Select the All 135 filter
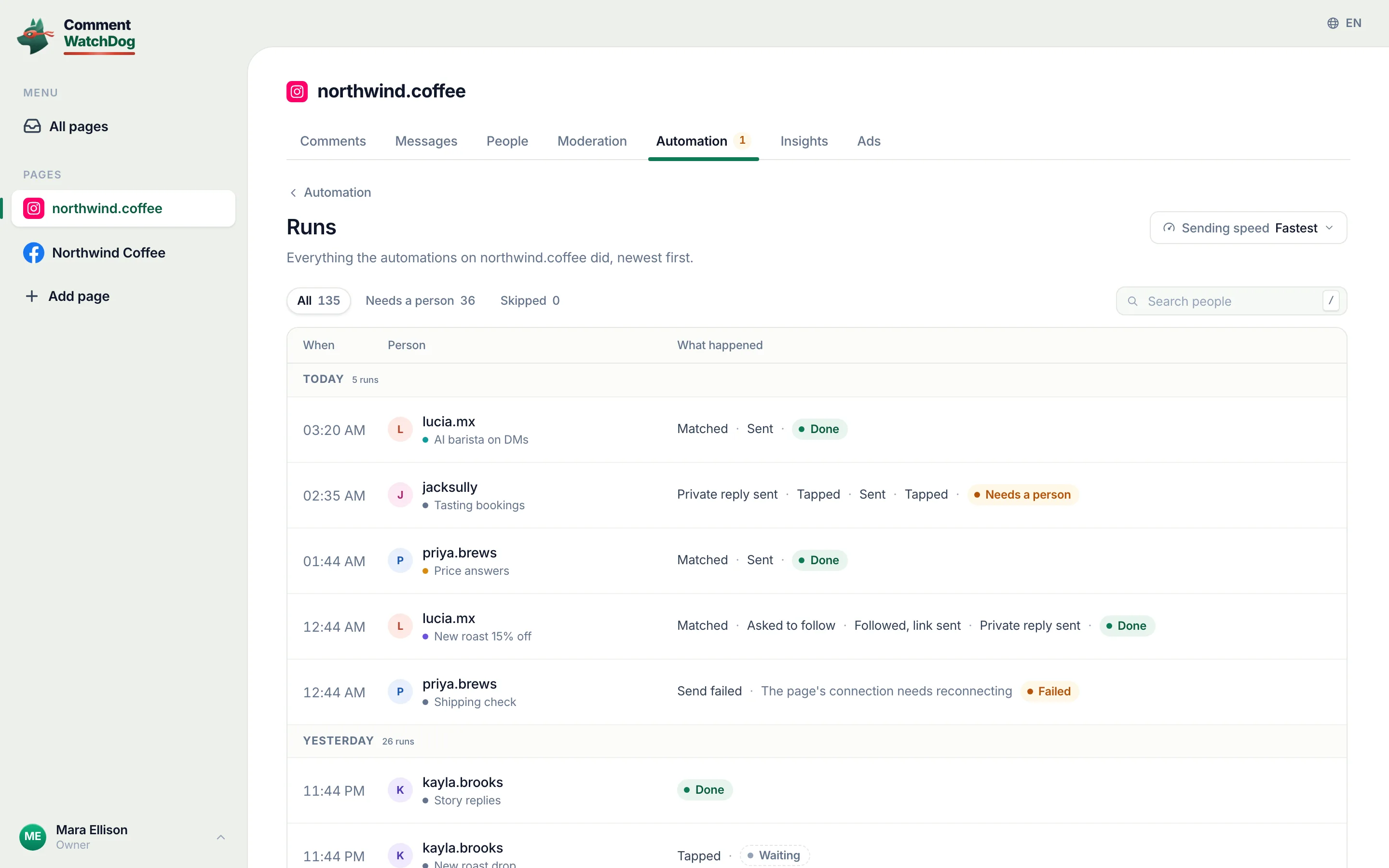This screenshot has height=868, width=1389. pos(318,301)
